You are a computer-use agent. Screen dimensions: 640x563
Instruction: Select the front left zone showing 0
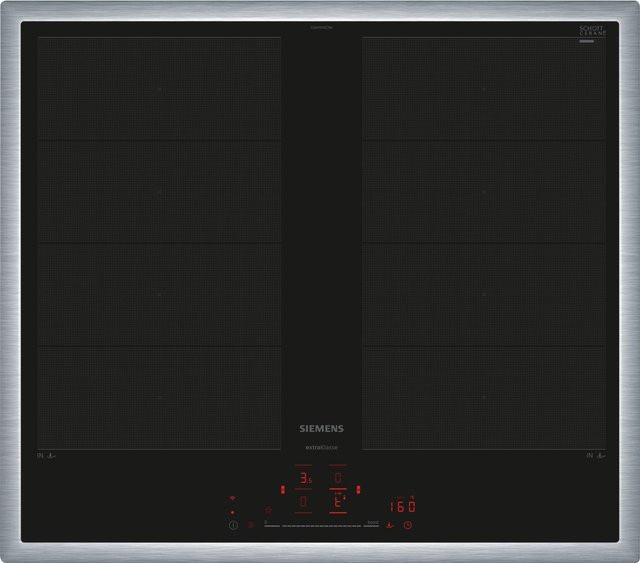coord(303,501)
